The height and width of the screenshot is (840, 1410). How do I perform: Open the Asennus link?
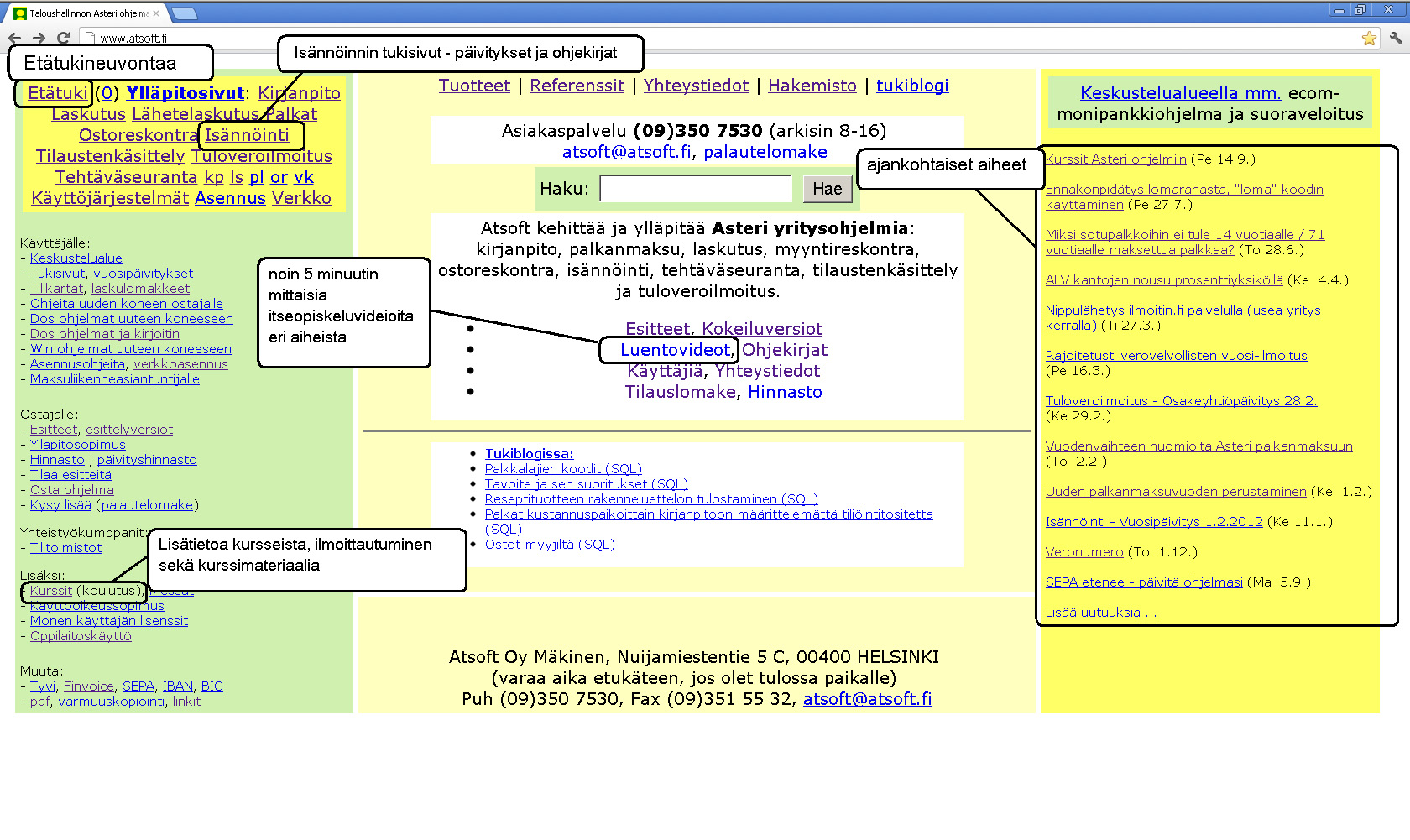(230, 198)
